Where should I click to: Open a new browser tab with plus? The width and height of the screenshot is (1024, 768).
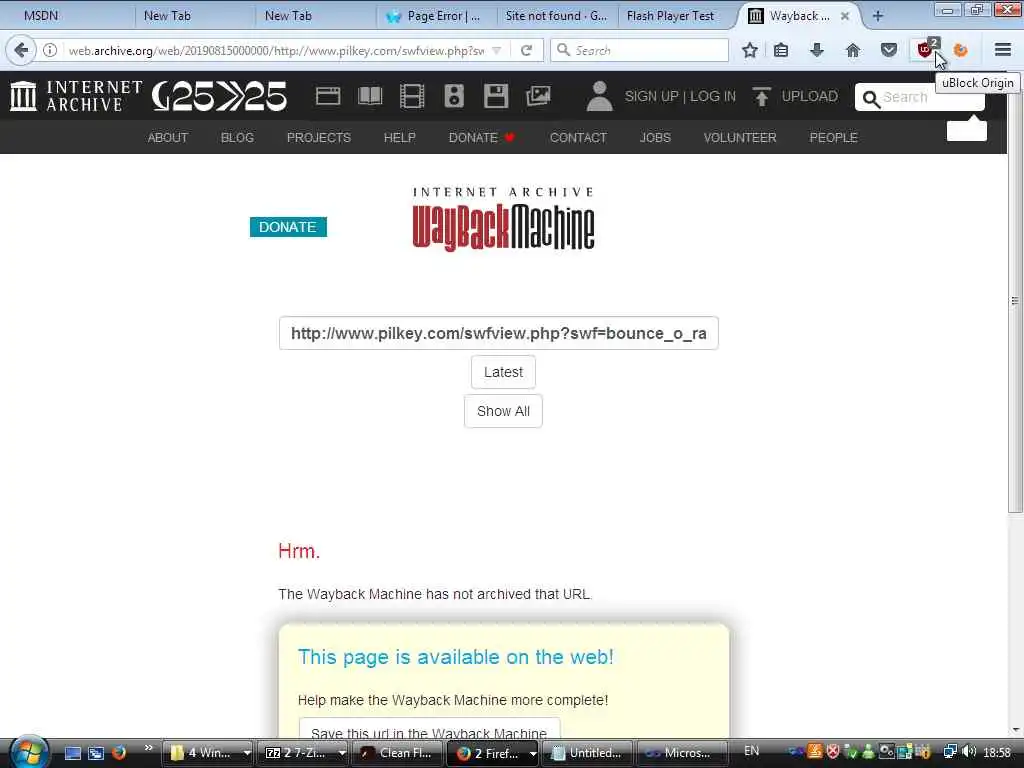878,16
